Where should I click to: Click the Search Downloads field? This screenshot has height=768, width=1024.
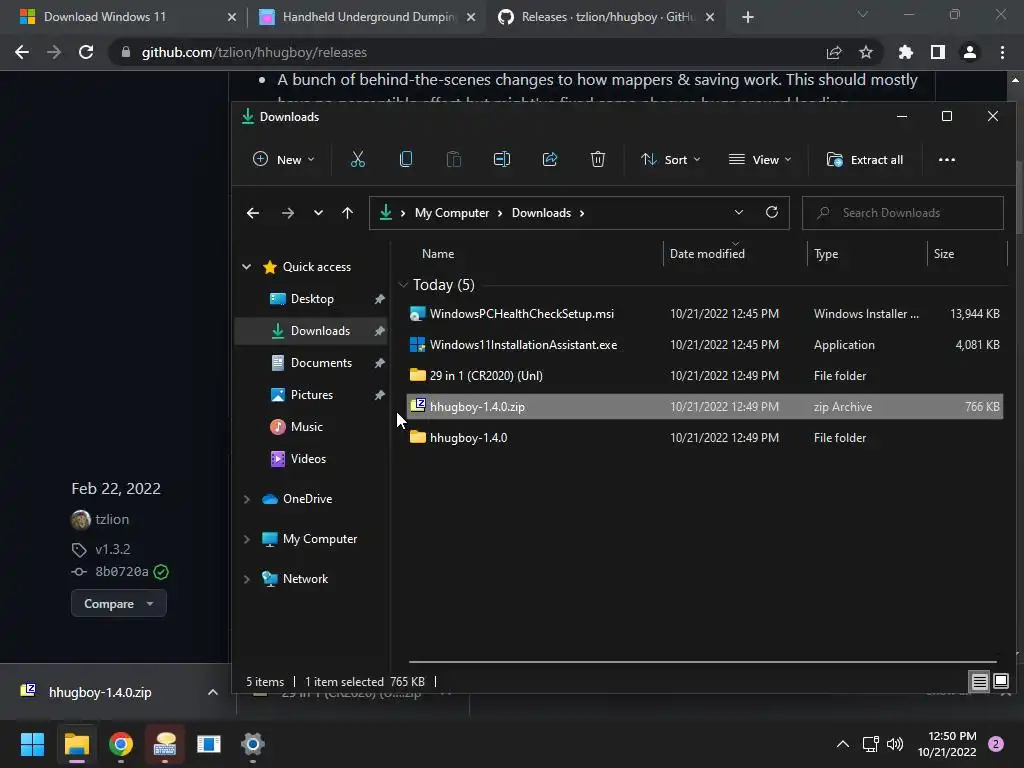(x=903, y=213)
